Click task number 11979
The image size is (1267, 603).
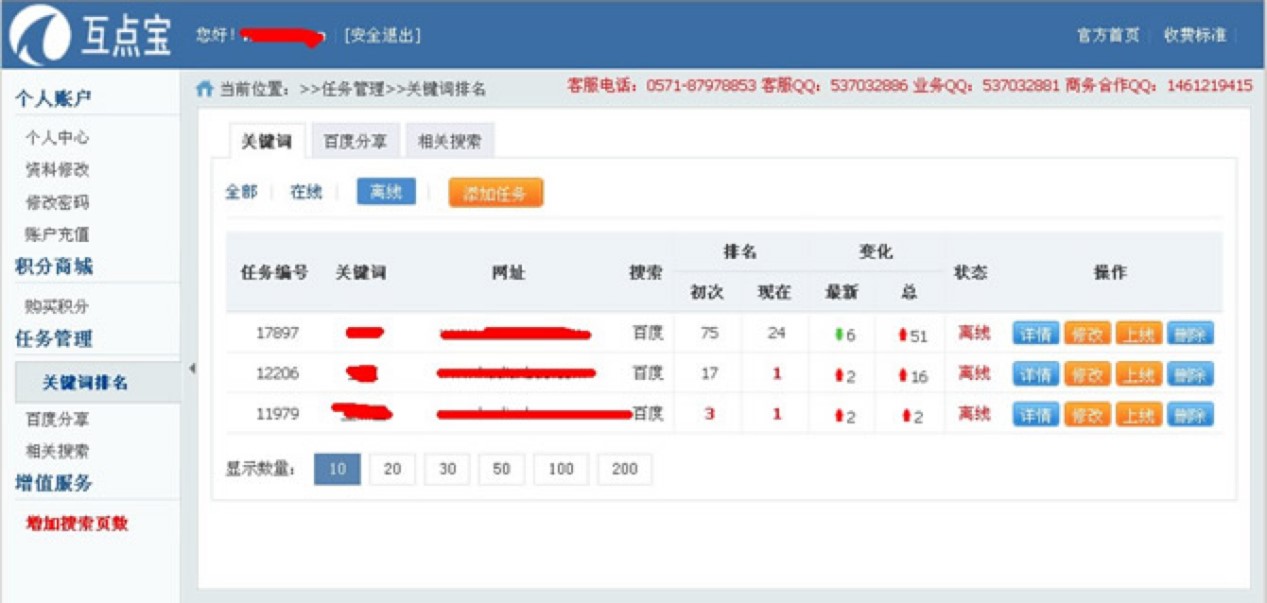(x=277, y=413)
